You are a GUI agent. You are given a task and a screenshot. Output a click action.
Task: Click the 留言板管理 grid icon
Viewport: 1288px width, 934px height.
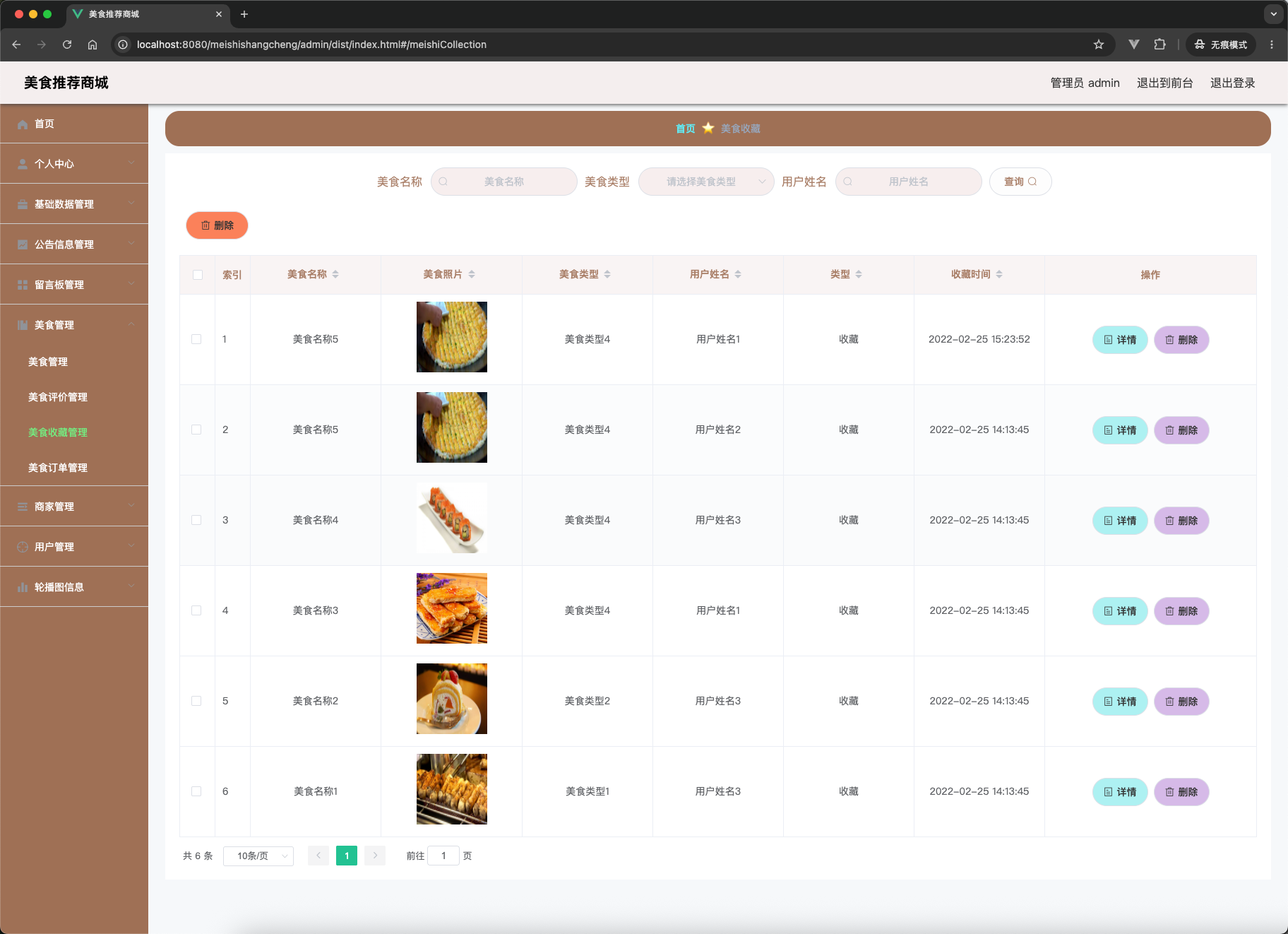(x=23, y=285)
